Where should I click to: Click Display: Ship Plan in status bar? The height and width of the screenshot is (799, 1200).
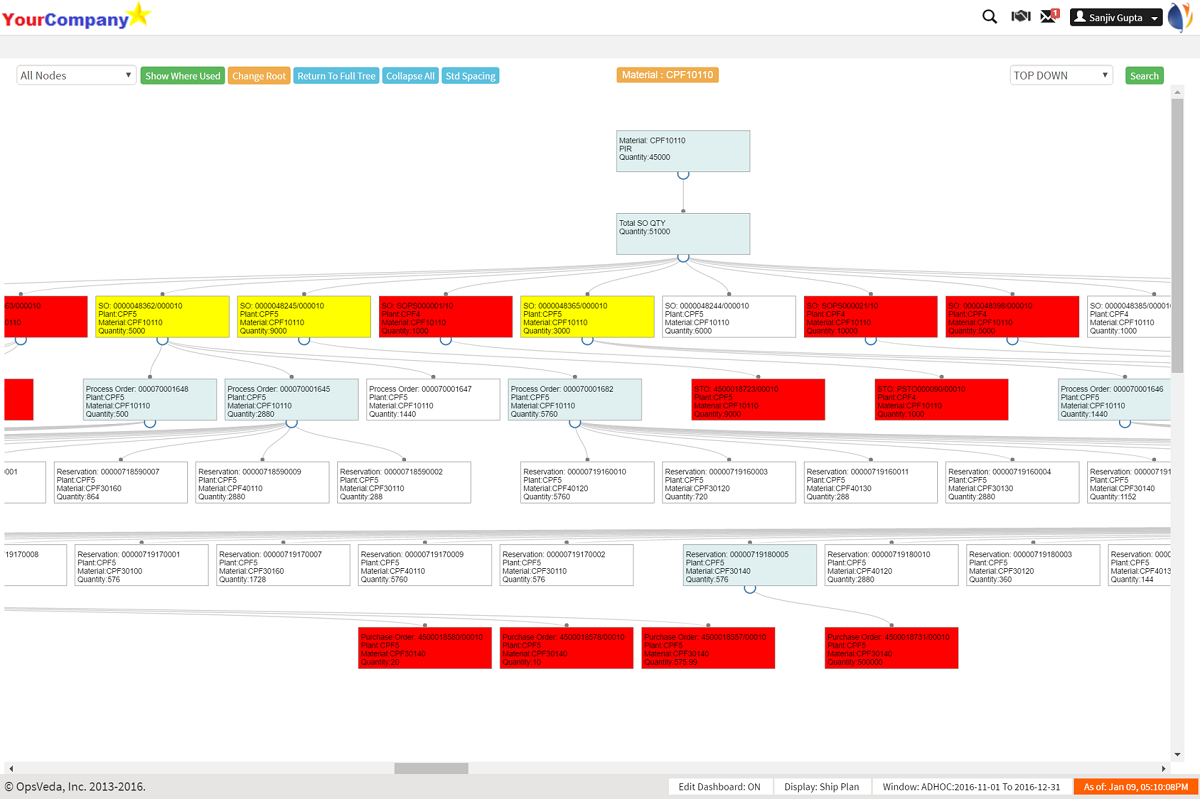tap(821, 787)
